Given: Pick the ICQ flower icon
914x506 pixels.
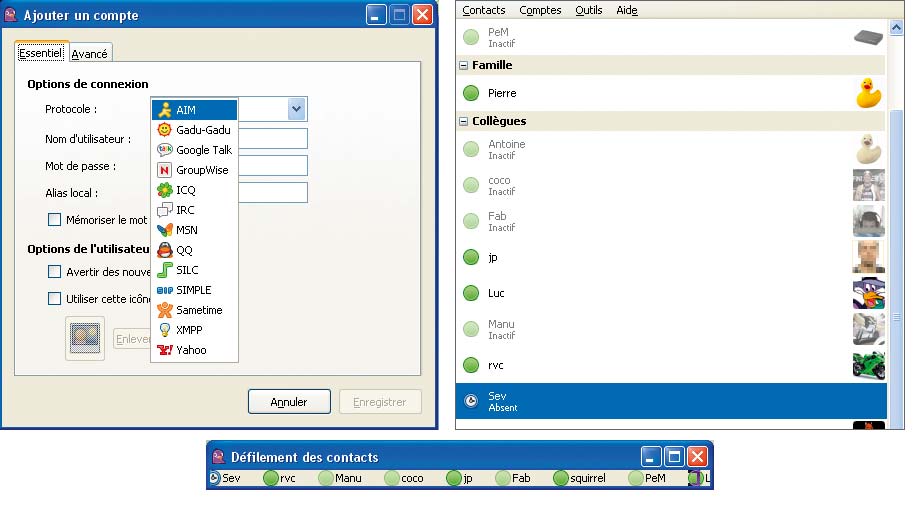Looking at the screenshot, I should click(x=165, y=190).
